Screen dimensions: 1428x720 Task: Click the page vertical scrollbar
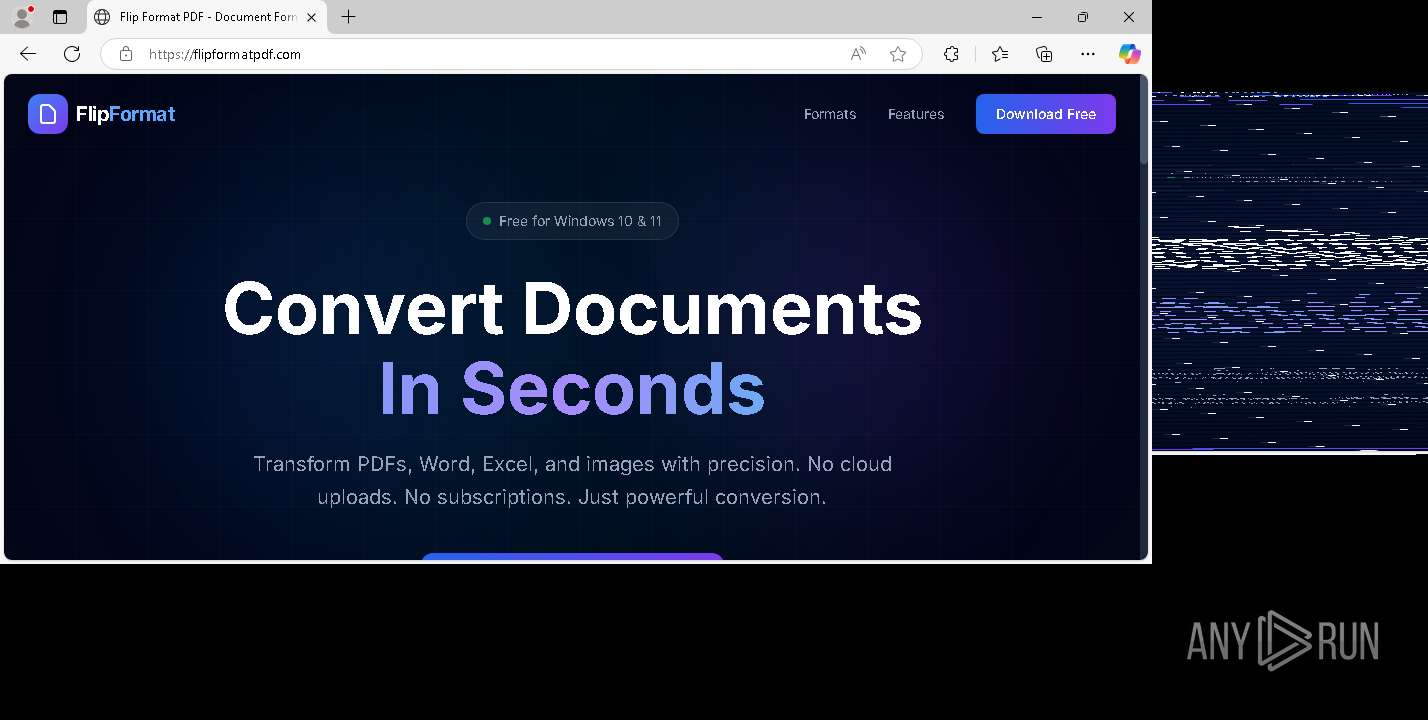click(1144, 120)
